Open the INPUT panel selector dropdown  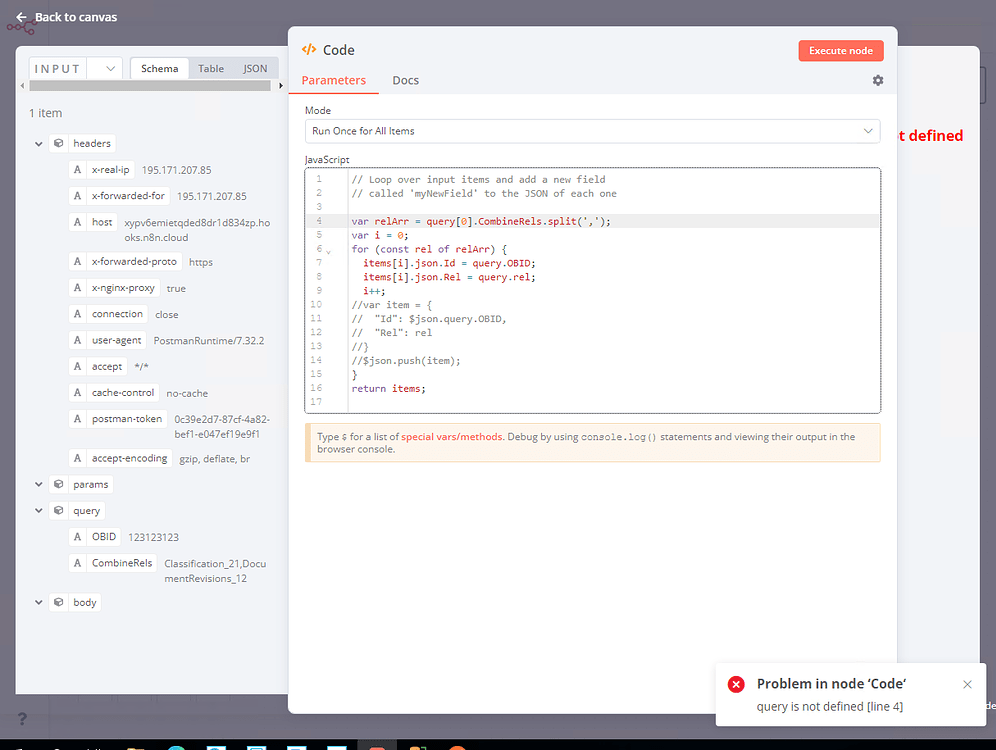point(108,68)
